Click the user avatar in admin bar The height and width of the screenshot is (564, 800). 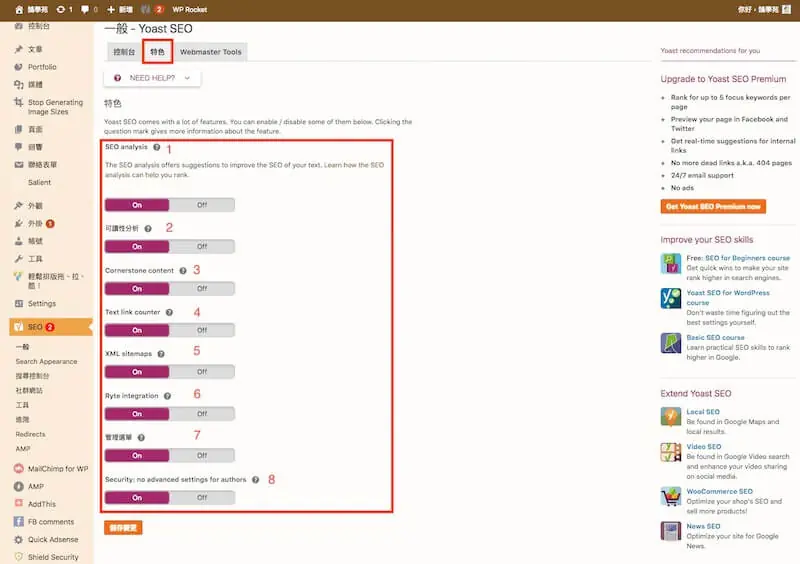pos(786,9)
